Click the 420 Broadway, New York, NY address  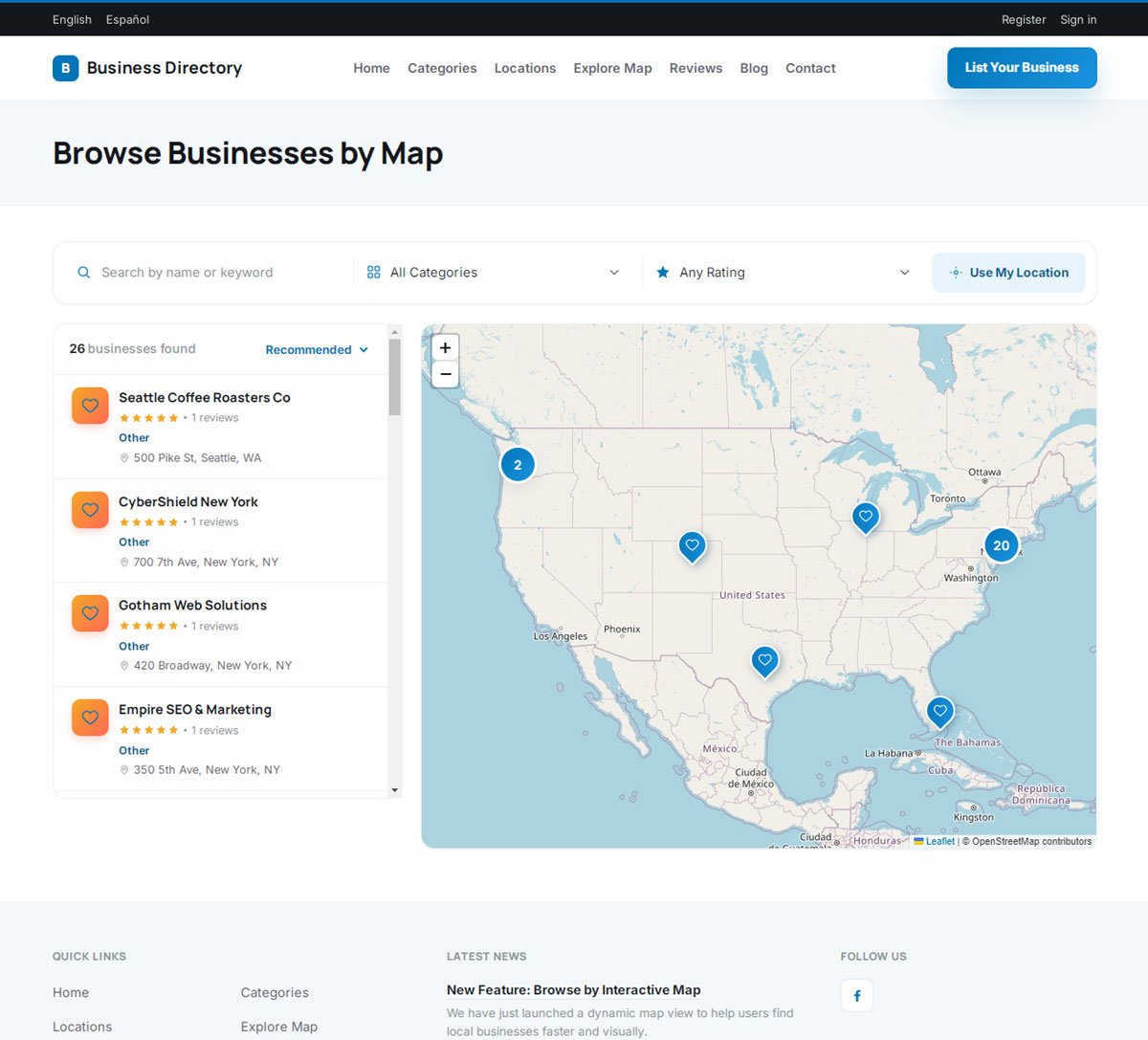click(212, 666)
